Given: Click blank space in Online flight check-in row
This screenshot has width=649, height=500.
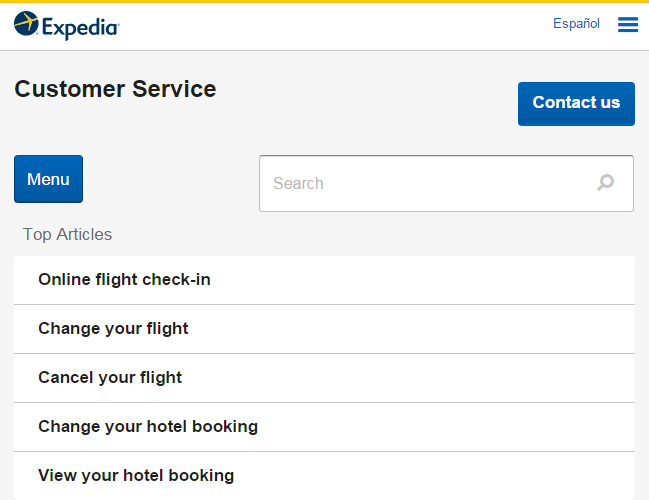Looking at the screenshot, I should pyautogui.click(x=422, y=280).
